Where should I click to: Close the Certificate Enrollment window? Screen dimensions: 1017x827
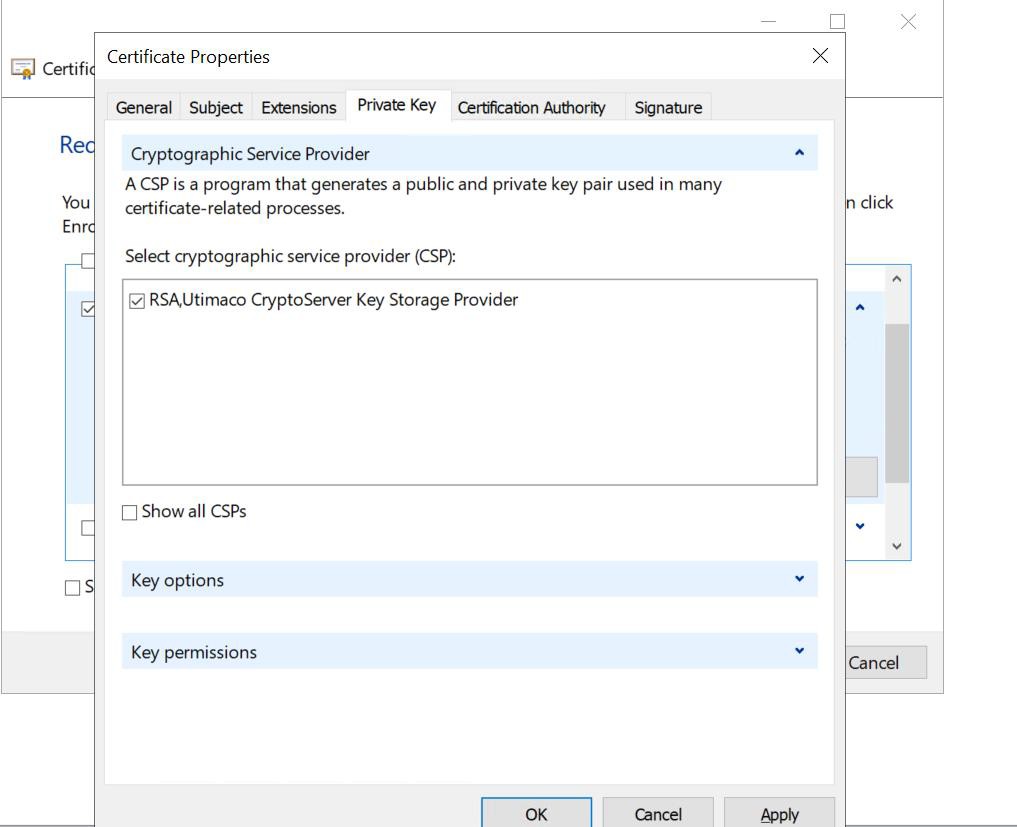pos(908,21)
